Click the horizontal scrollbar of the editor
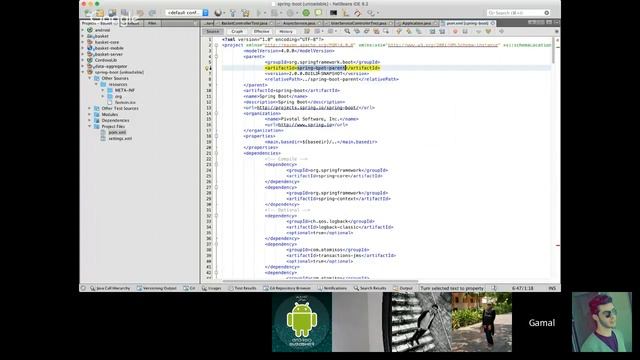Screen dimensions: 640x360 click(x=320, y=281)
